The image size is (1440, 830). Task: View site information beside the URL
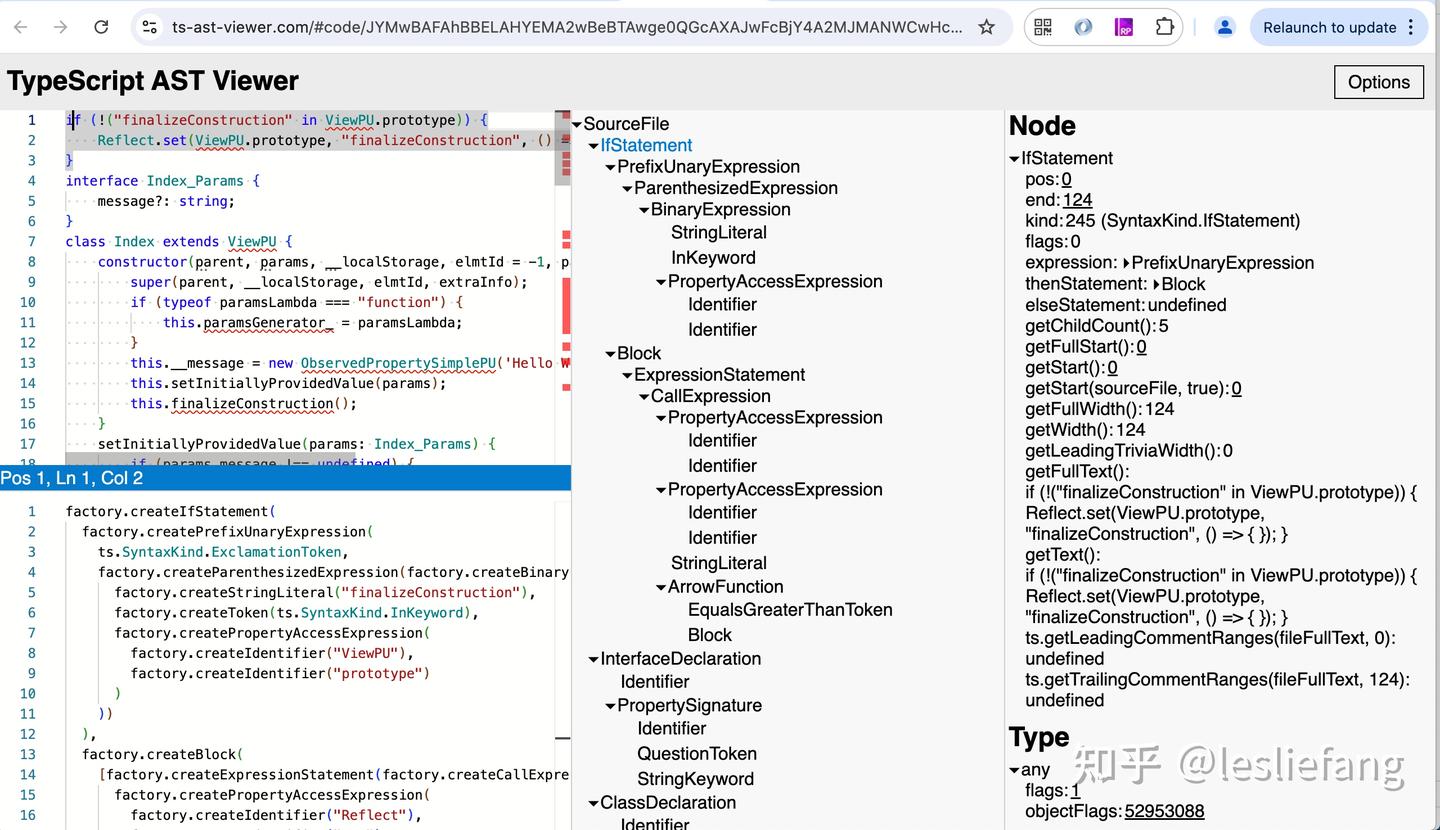[150, 28]
